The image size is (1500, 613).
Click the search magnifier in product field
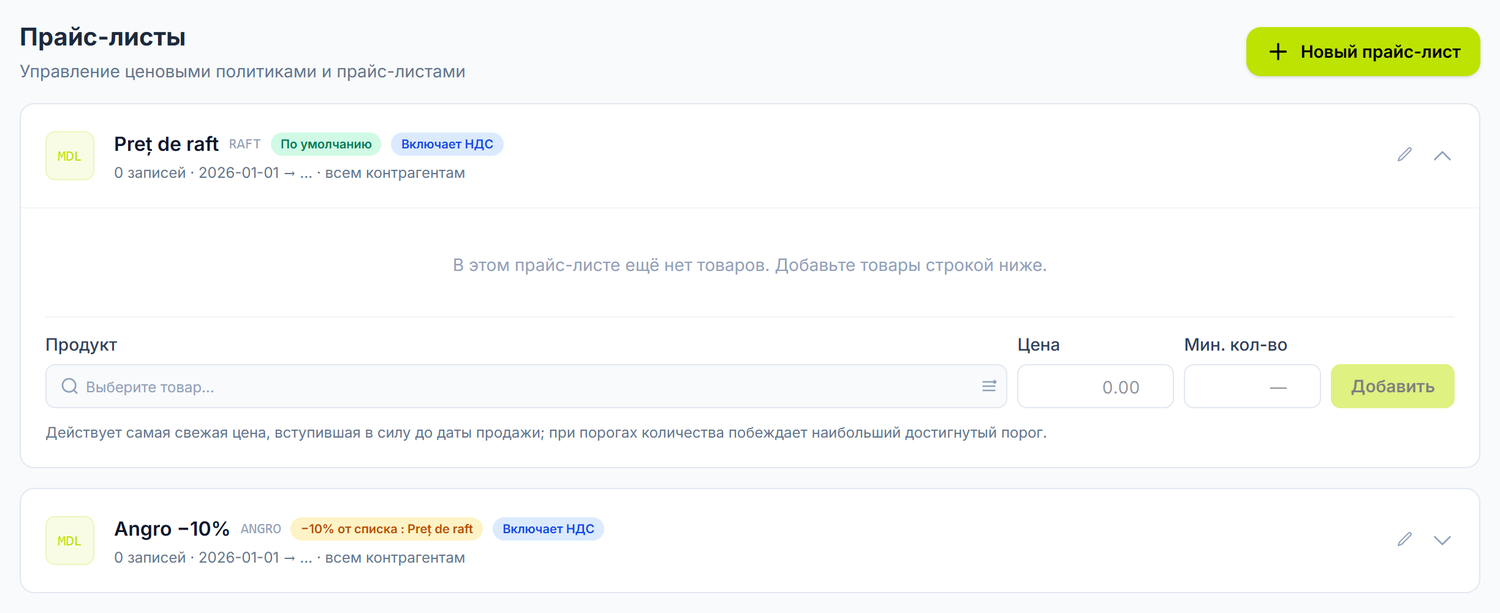click(70, 386)
